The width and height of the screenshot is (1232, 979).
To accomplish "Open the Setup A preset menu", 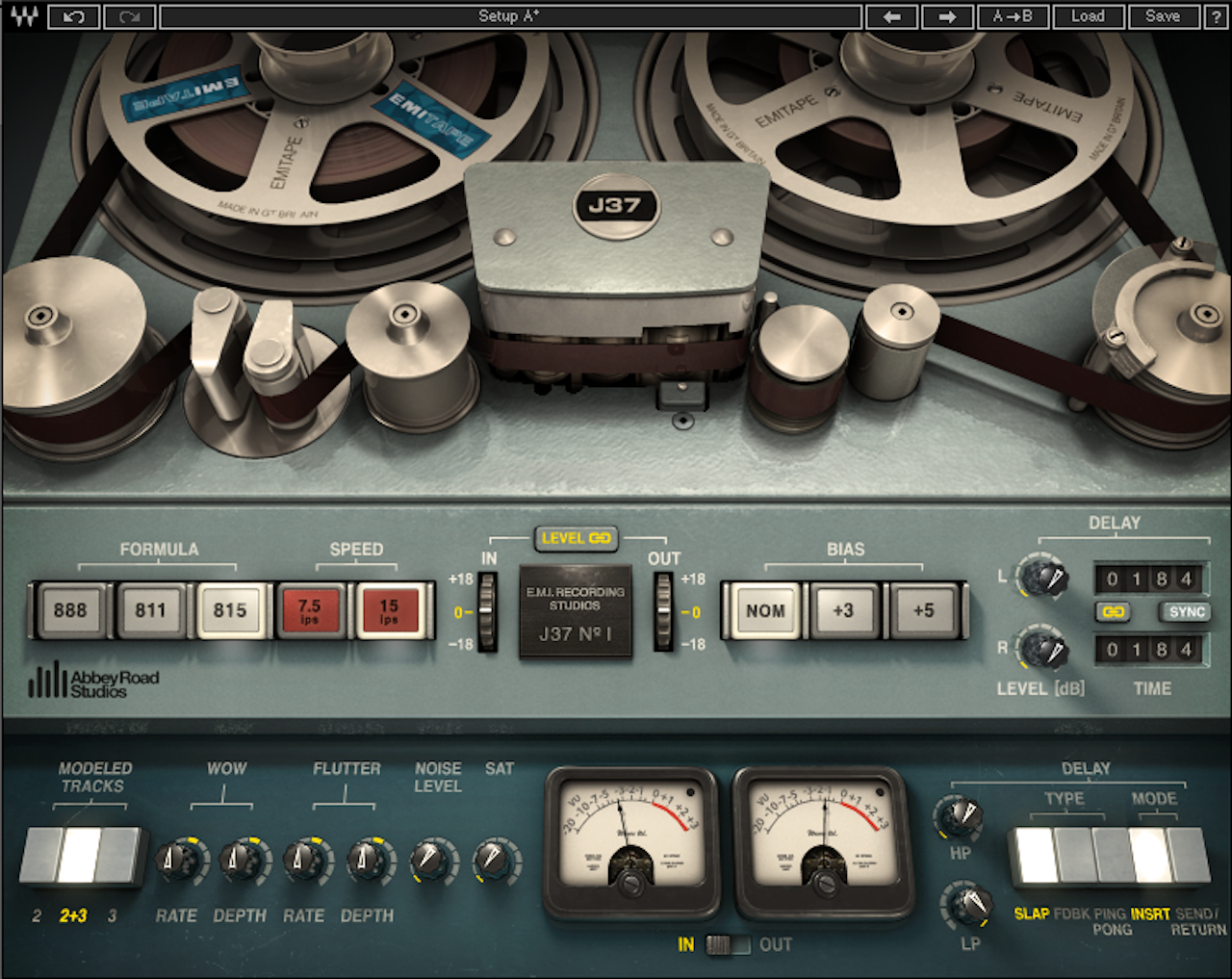I will pos(509,15).
